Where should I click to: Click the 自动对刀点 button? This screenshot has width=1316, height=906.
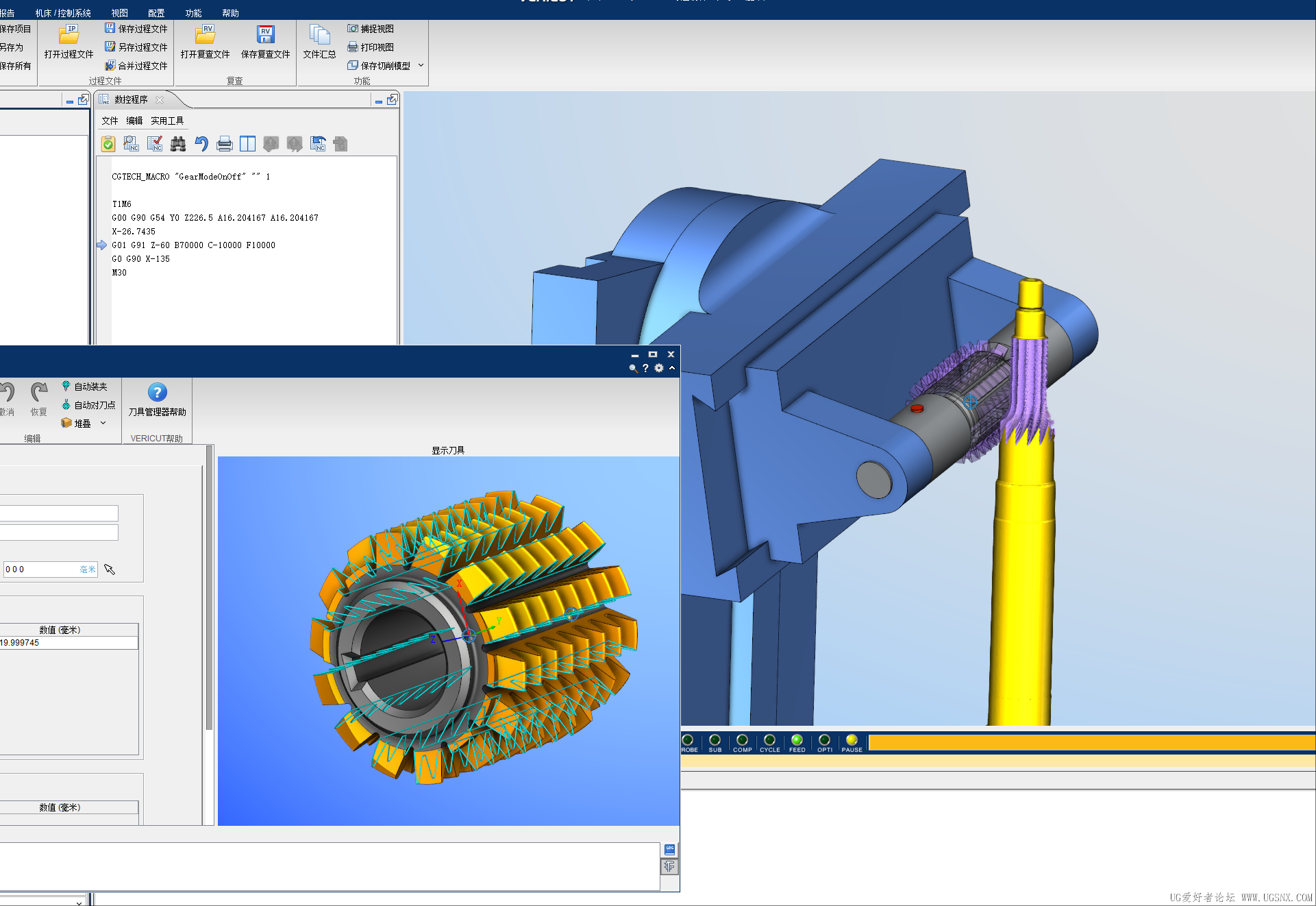[88, 405]
